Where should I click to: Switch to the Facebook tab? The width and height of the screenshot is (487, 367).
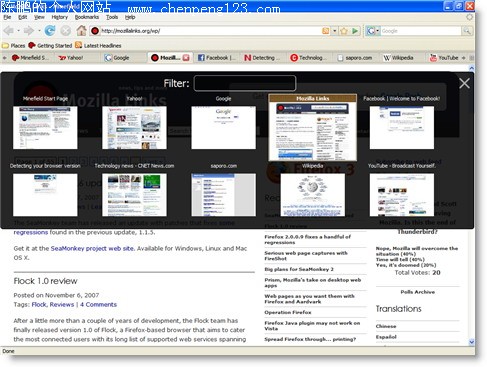click(217, 58)
